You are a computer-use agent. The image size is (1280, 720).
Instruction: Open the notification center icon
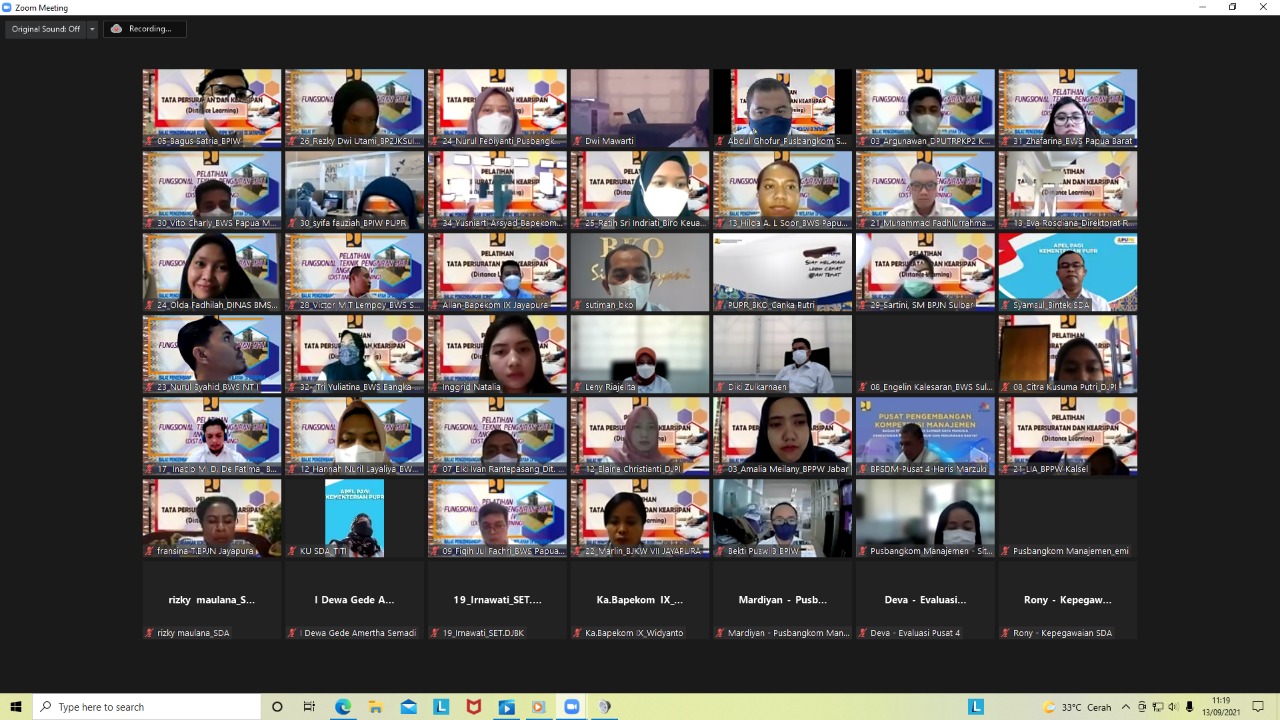1259,707
